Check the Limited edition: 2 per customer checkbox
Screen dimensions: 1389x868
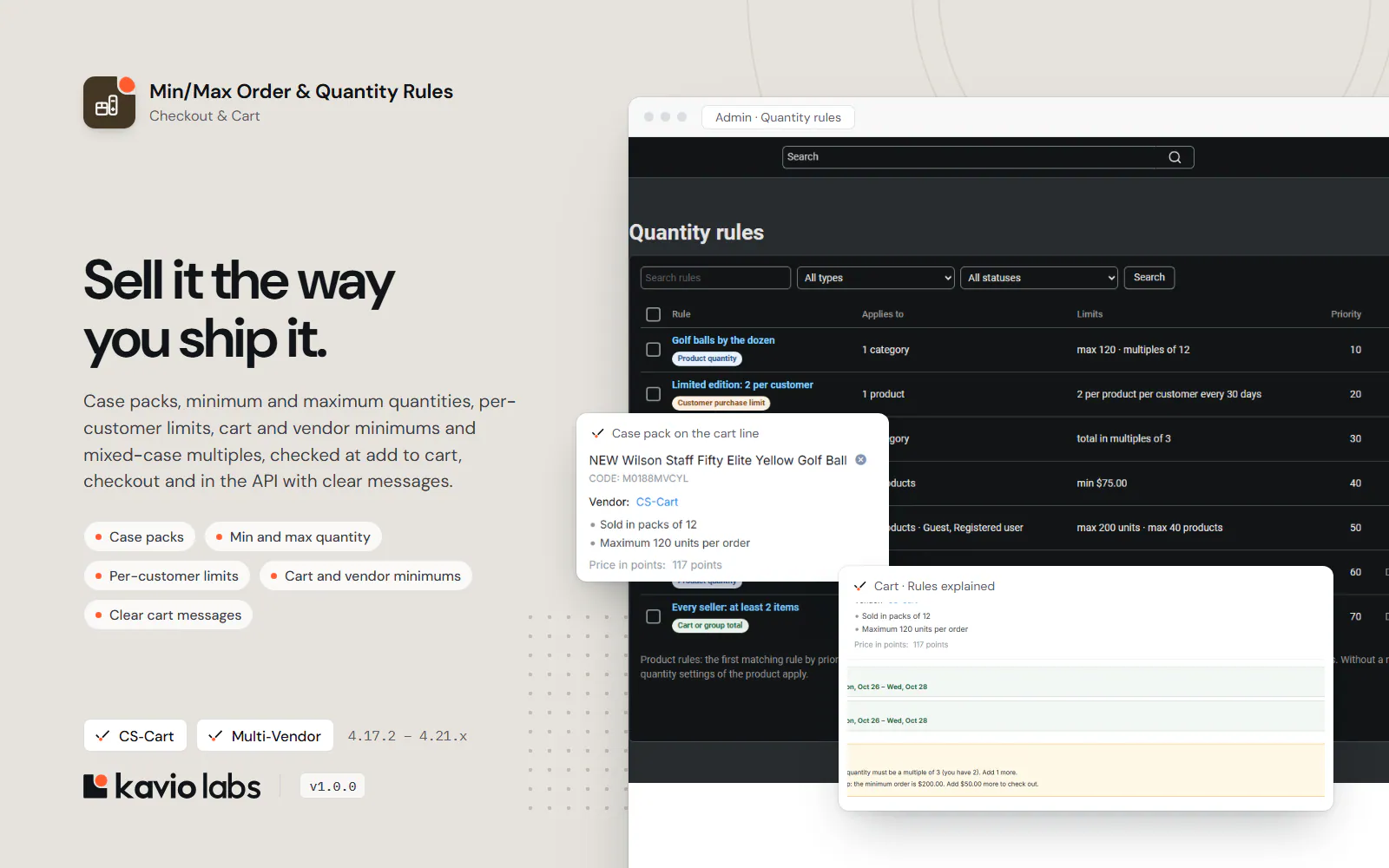tap(654, 394)
